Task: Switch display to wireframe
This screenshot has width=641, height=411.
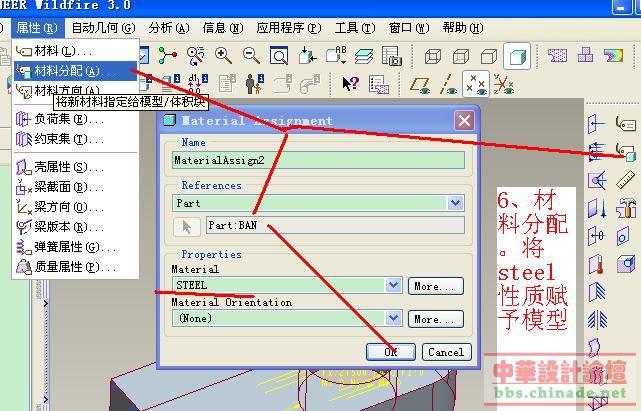Action: (x=433, y=56)
